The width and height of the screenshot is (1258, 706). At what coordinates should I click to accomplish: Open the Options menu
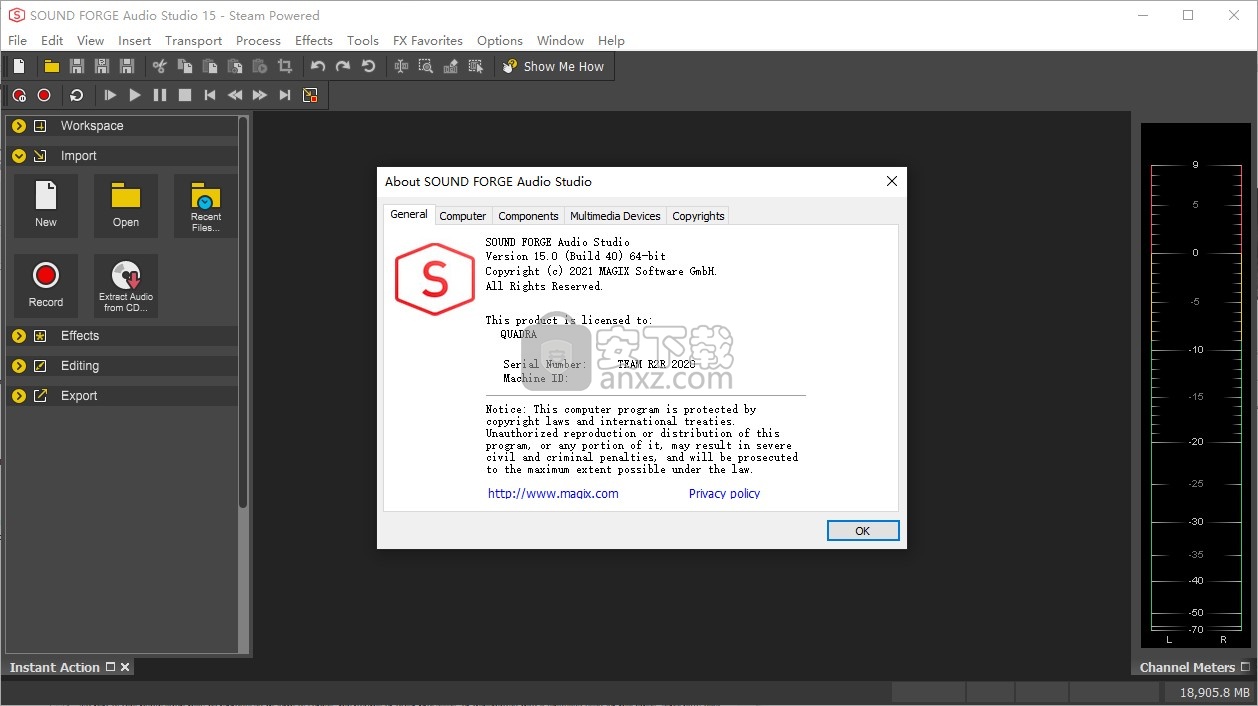coord(499,41)
